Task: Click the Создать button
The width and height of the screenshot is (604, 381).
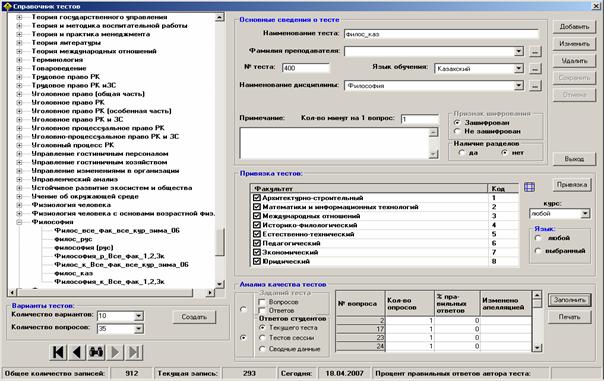Action: click(194, 317)
